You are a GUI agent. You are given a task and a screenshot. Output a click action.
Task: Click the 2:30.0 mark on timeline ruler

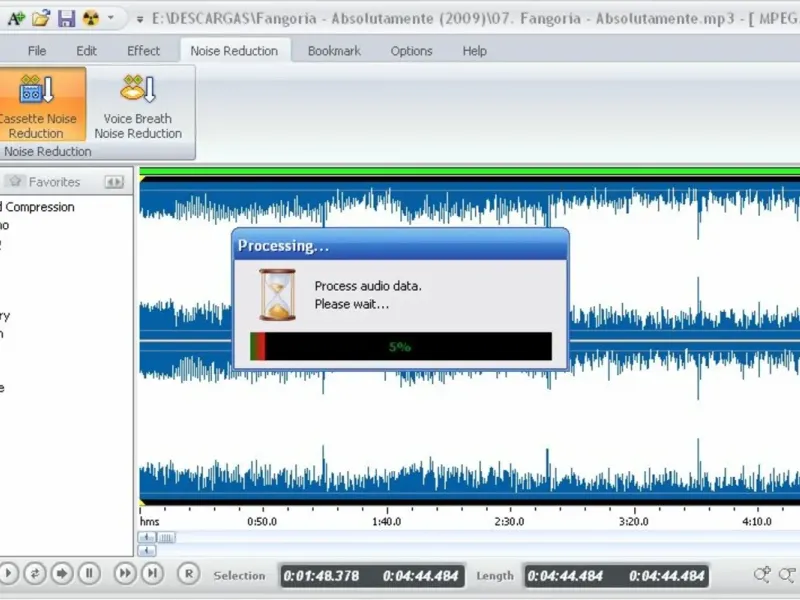click(x=510, y=521)
